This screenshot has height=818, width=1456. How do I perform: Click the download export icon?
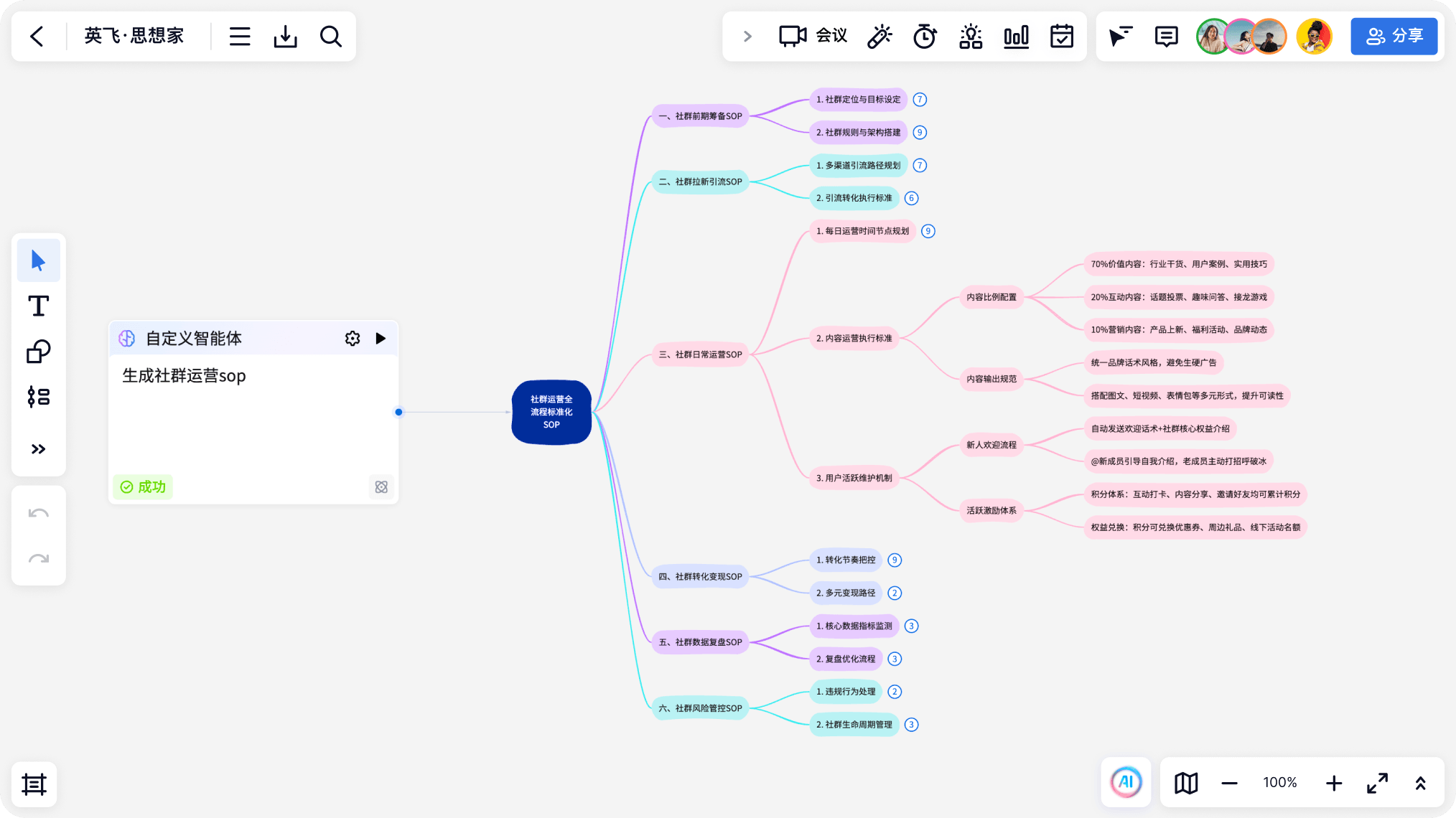[285, 36]
